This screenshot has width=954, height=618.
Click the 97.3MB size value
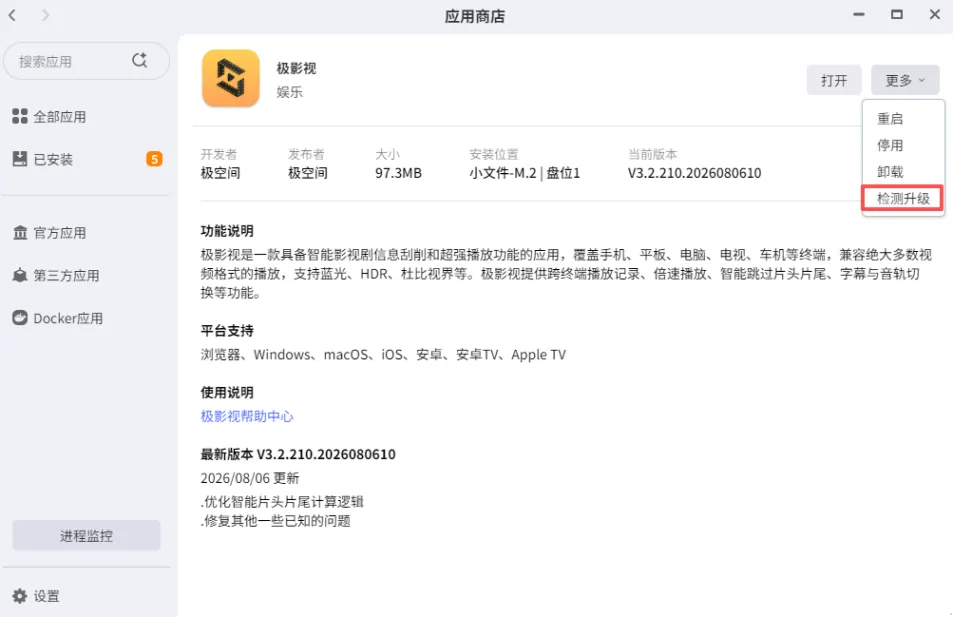click(x=398, y=173)
